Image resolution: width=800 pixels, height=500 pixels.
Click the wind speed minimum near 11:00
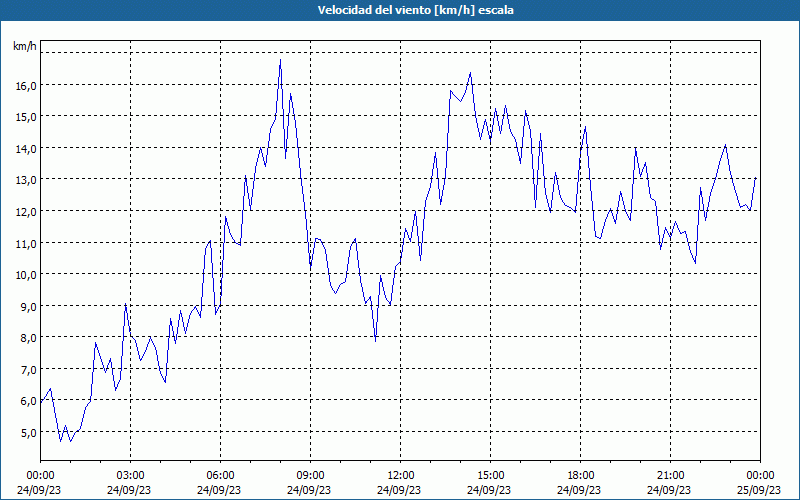(x=376, y=341)
